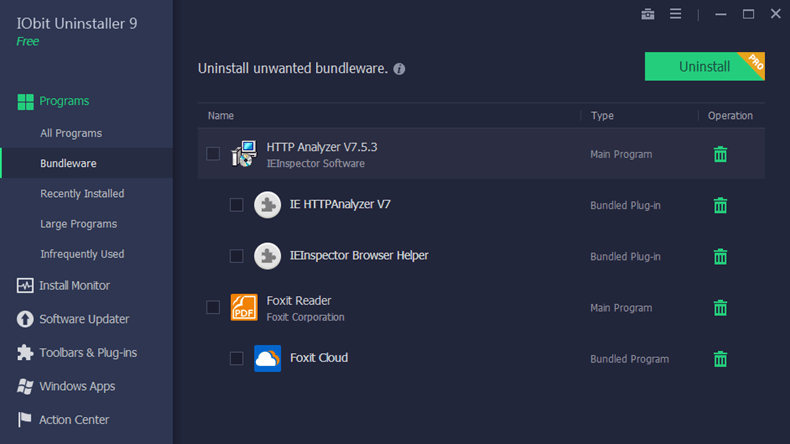Screen dimensions: 790x444
Task: Click the Free edition label
Action: pyautogui.click(x=27, y=41)
